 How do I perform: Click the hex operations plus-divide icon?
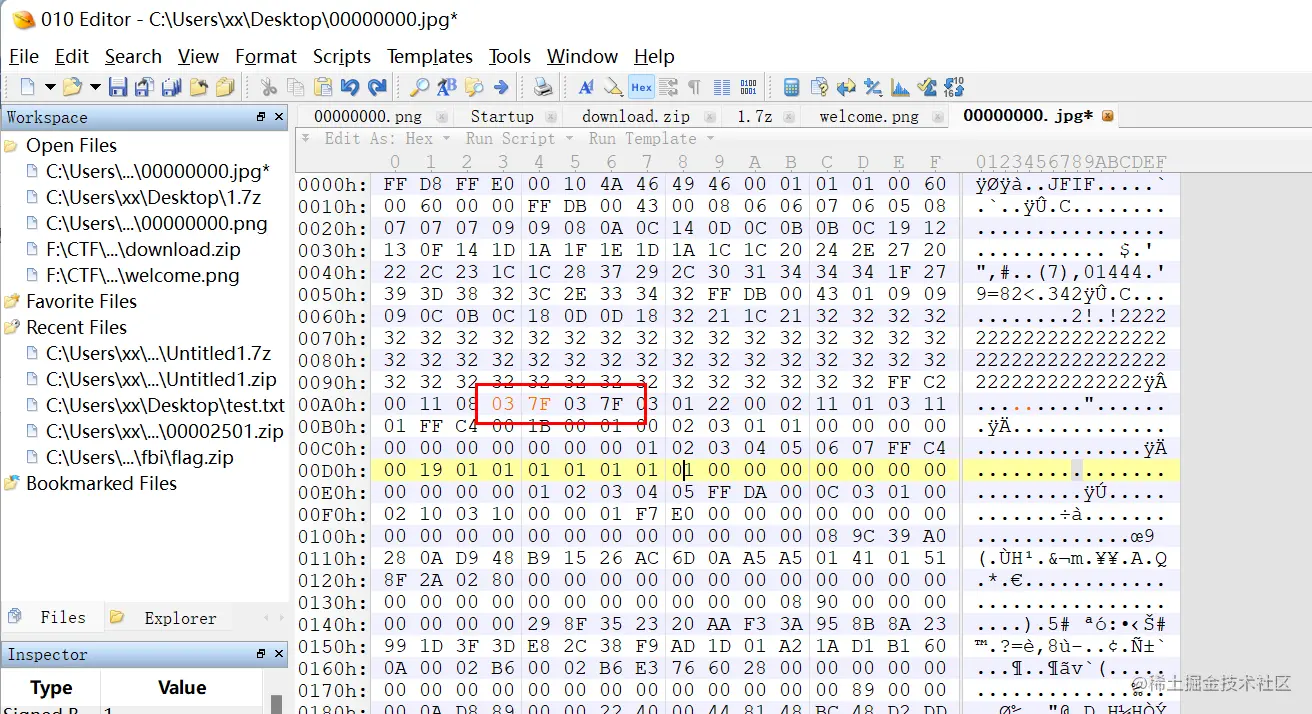[x=873, y=87]
